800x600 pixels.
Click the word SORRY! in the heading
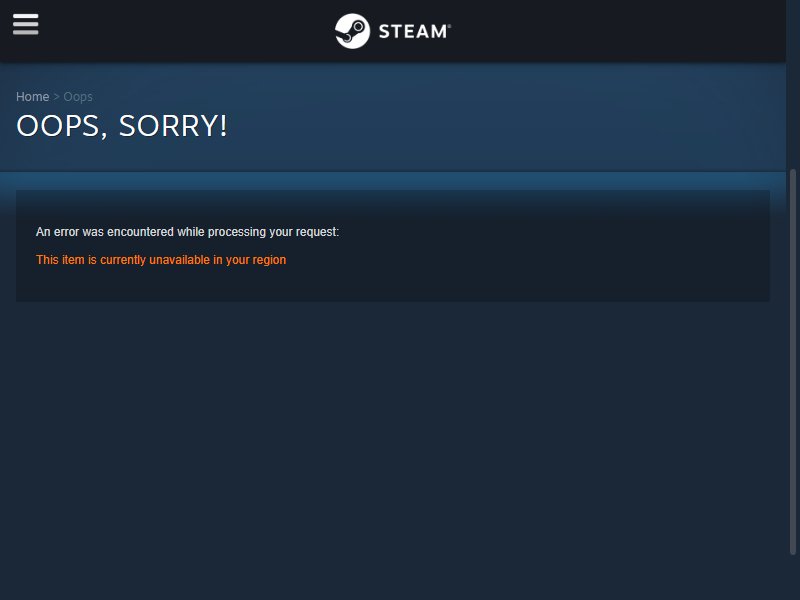173,126
